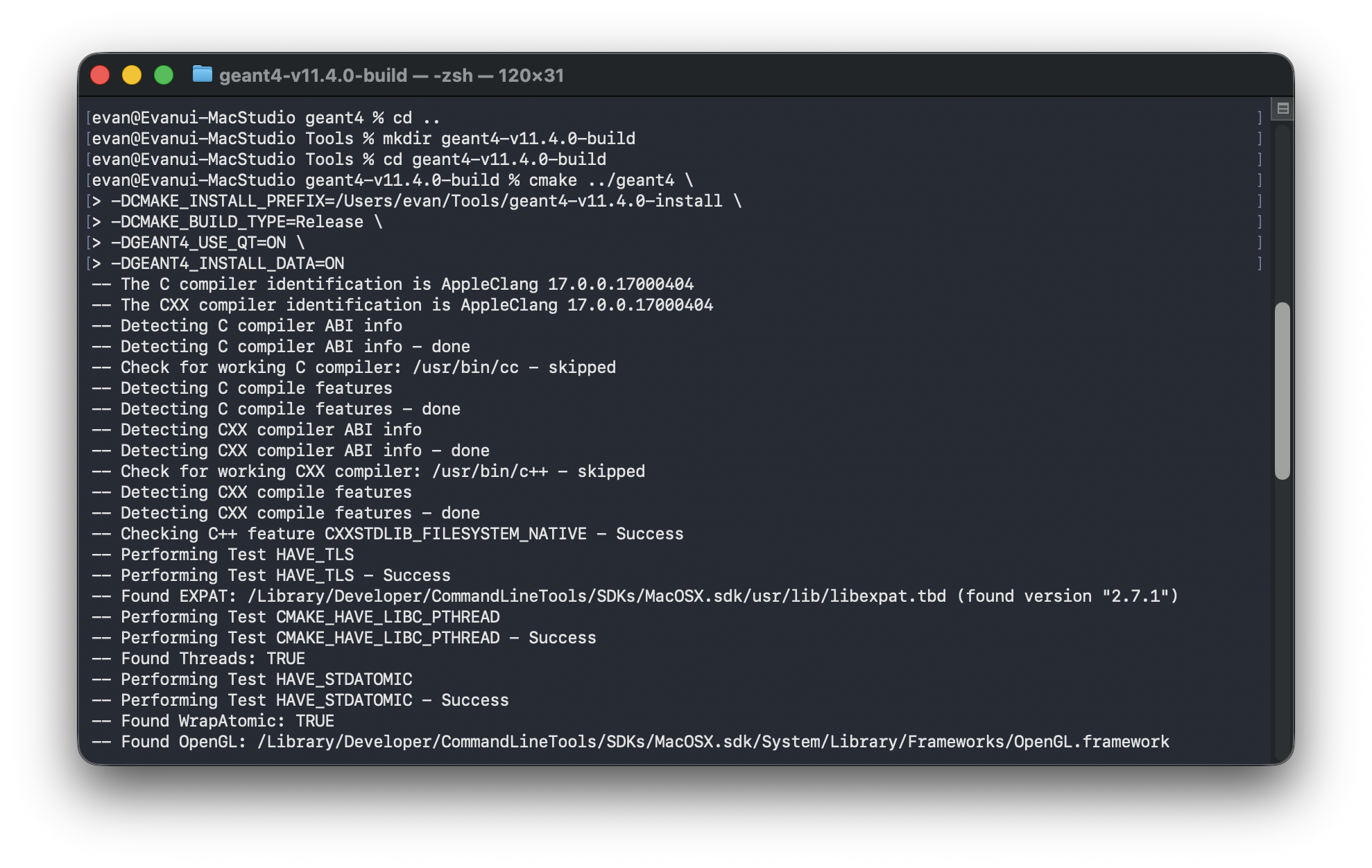Click the yellow minimize traffic-light icon
Image resolution: width=1372 pixels, height=868 pixels.
point(132,74)
